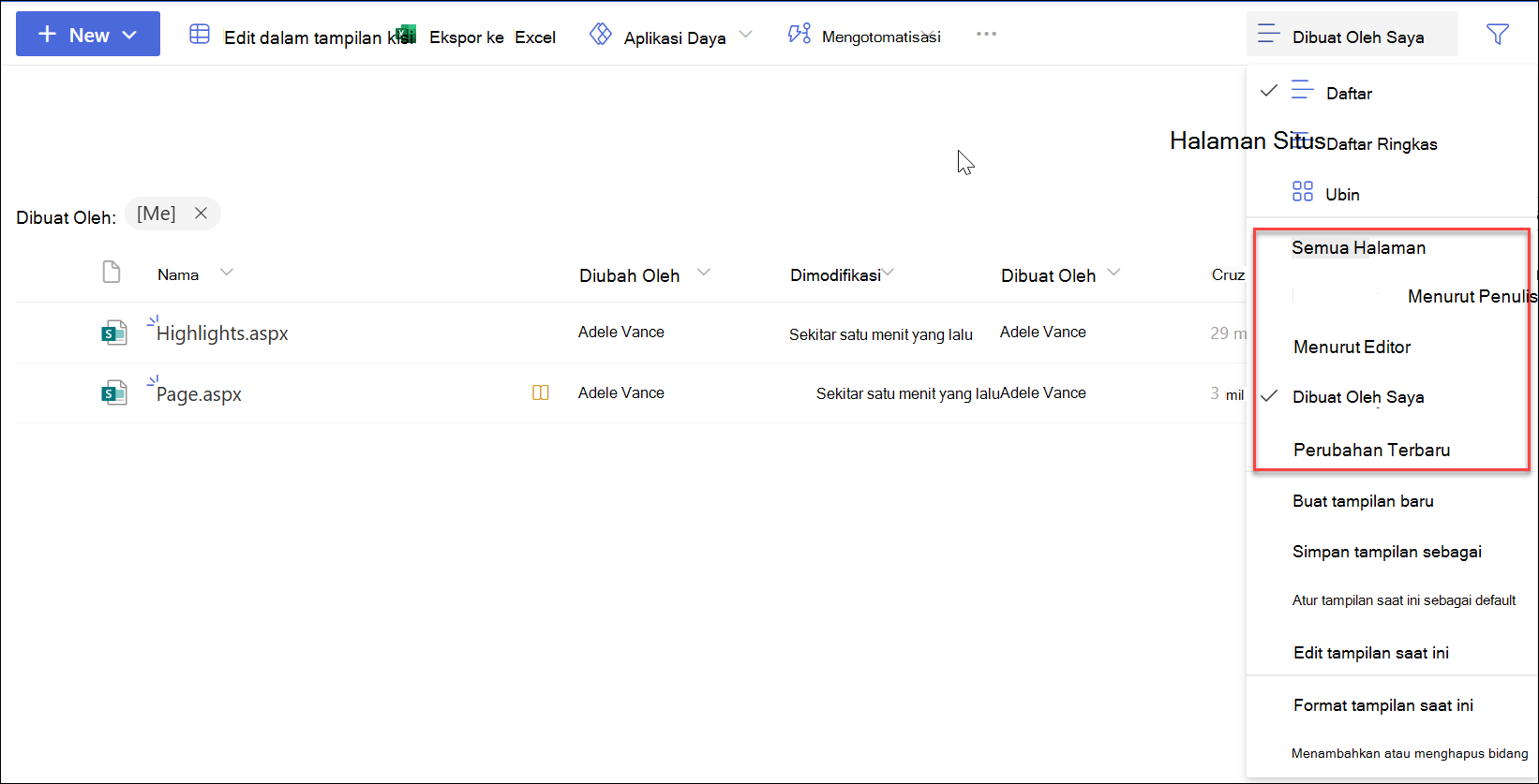1539x784 pixels.
Task: Click modified time of Highlights.aspx row
Action: (881, 334)
